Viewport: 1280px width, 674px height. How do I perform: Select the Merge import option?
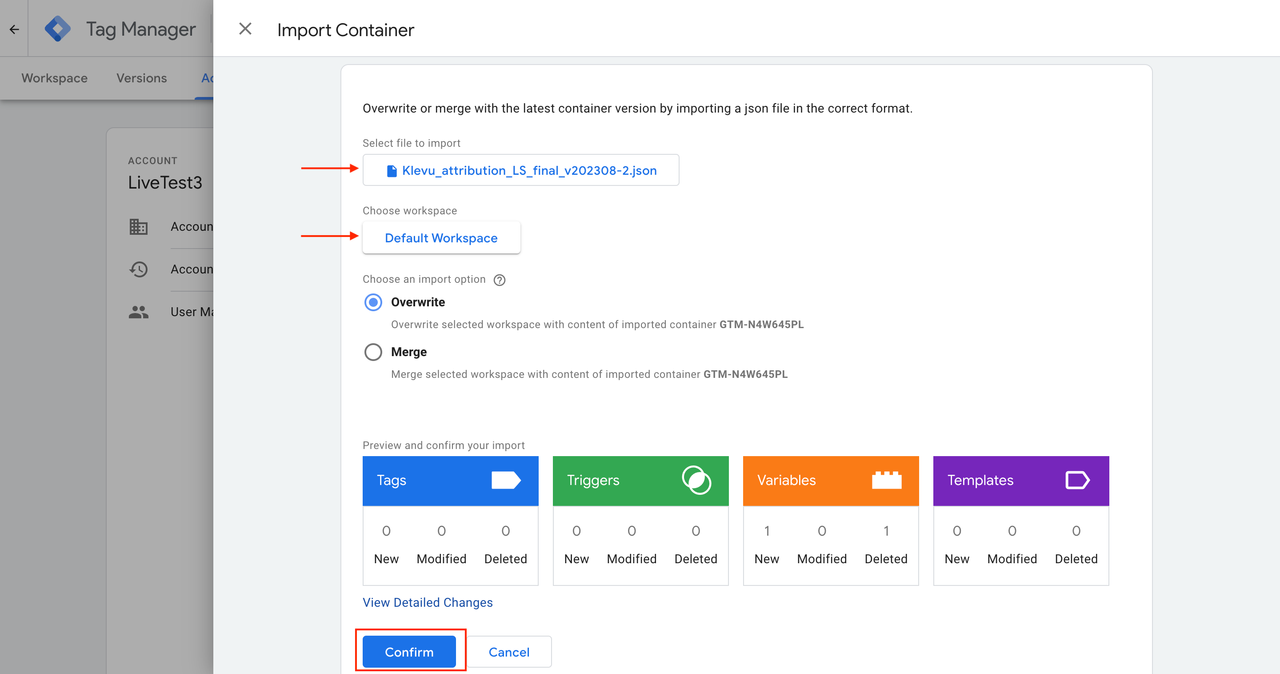373,352
